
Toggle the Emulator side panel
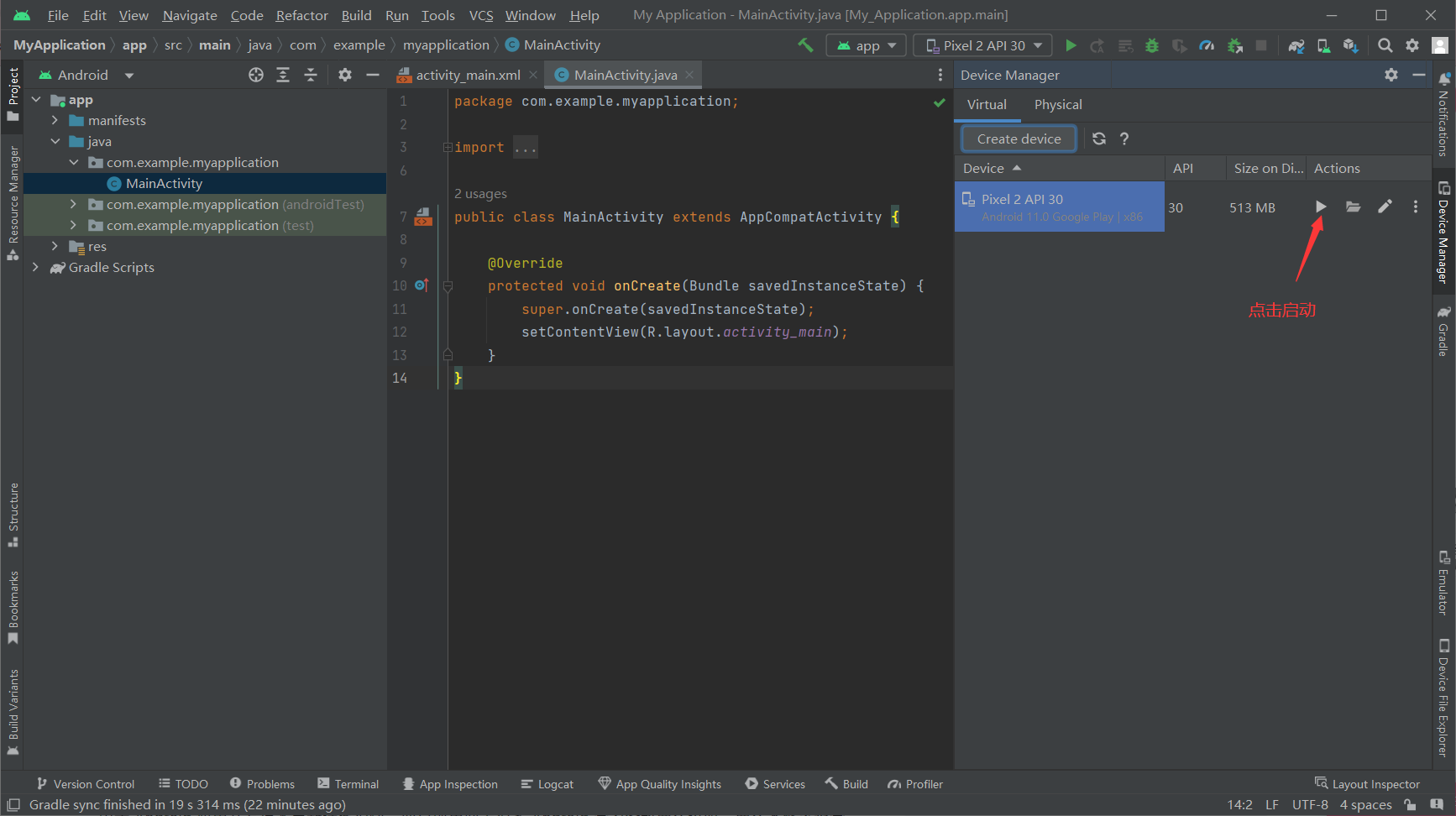(1443, 583)
